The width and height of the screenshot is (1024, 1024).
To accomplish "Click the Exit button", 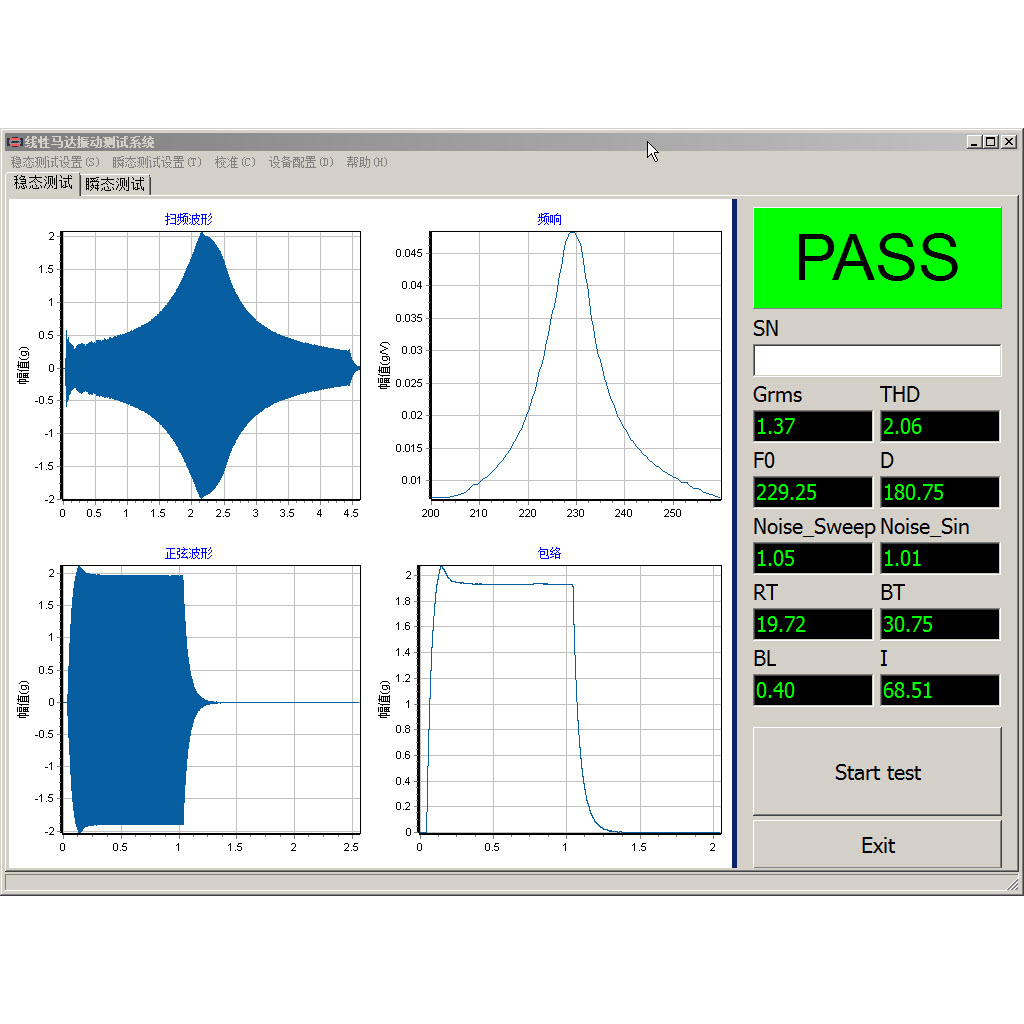I will tap(877, 845).
